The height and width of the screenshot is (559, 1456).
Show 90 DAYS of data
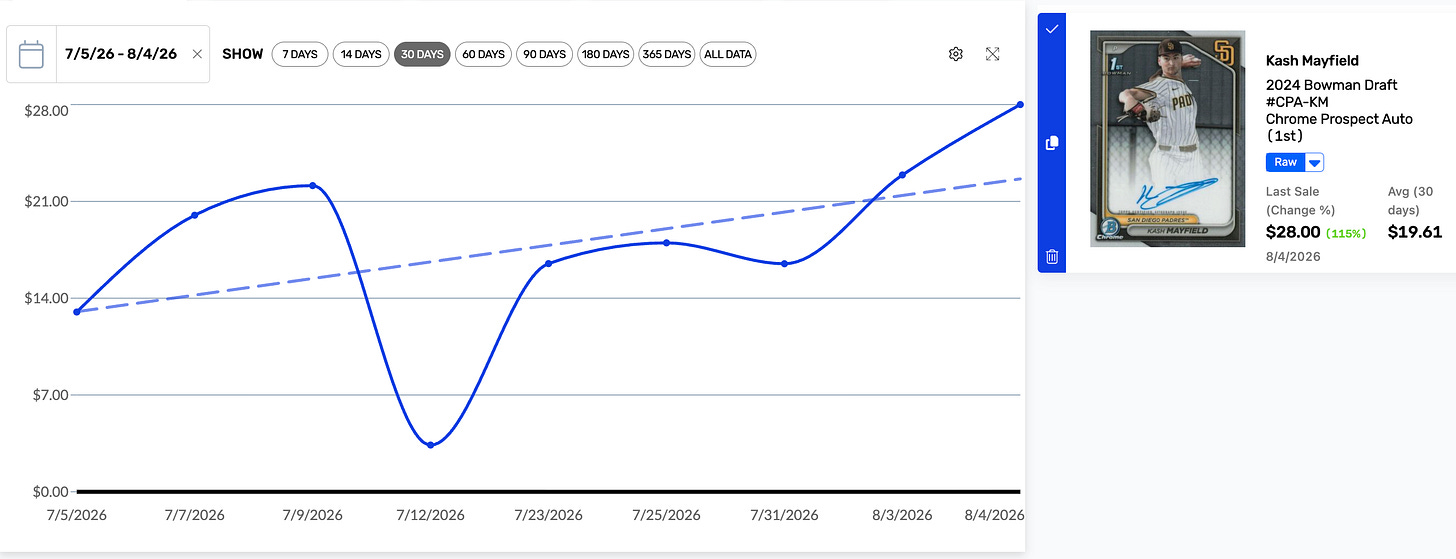(x=545, y=54)
